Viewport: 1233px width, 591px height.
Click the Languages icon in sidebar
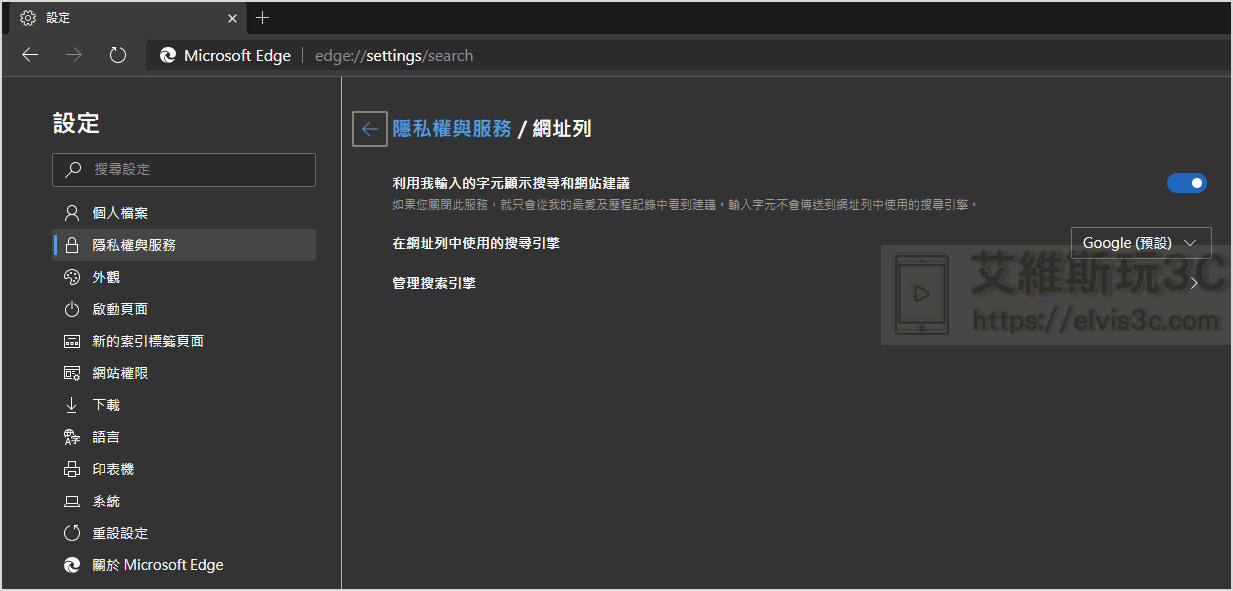tap(71, 437)
